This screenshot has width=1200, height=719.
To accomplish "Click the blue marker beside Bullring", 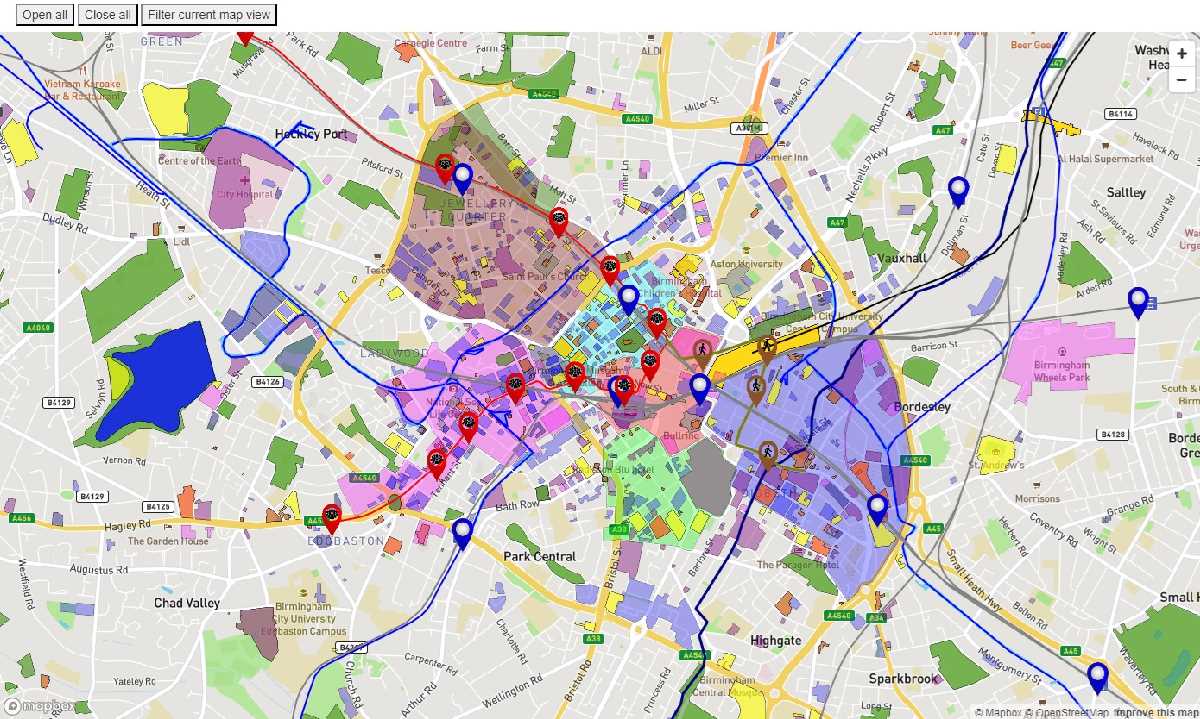I will point(700,387).
